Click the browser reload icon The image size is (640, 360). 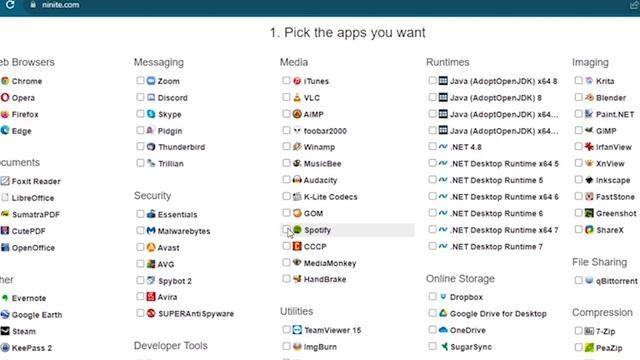coord(10,5)
